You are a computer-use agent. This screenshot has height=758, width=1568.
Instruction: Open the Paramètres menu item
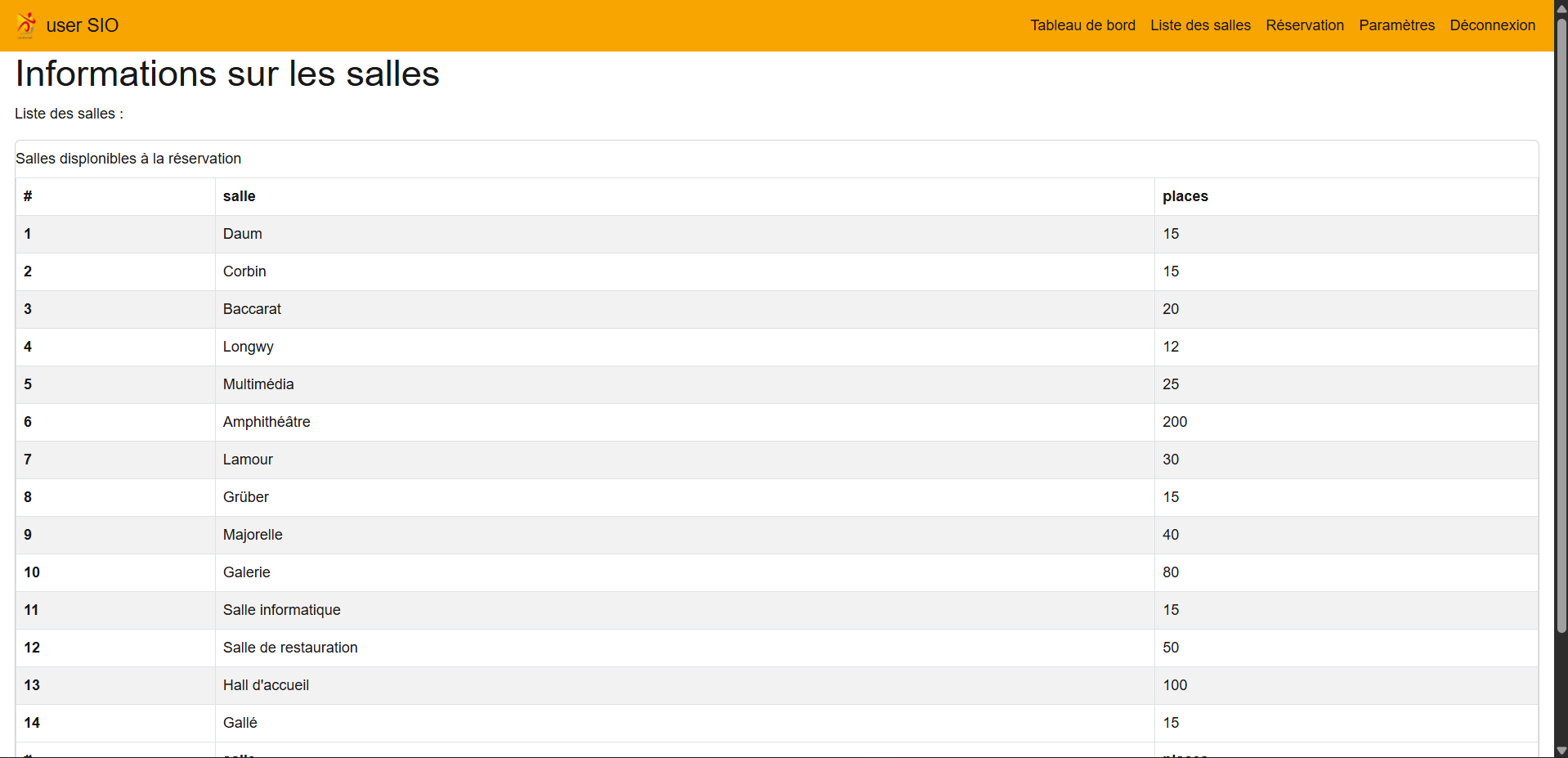pos(1397,25)
